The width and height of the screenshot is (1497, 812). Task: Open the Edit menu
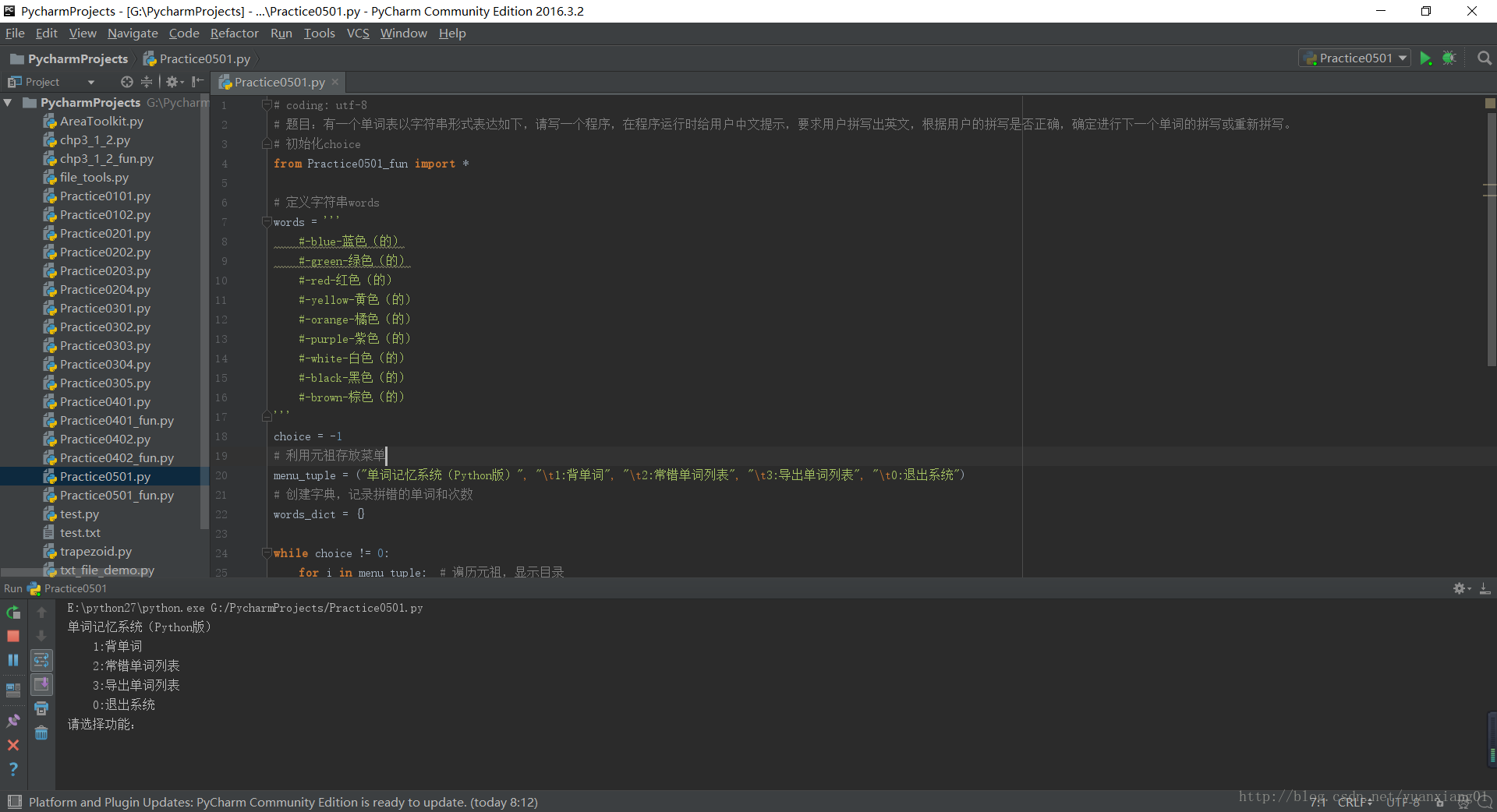(x=47, y=34)
